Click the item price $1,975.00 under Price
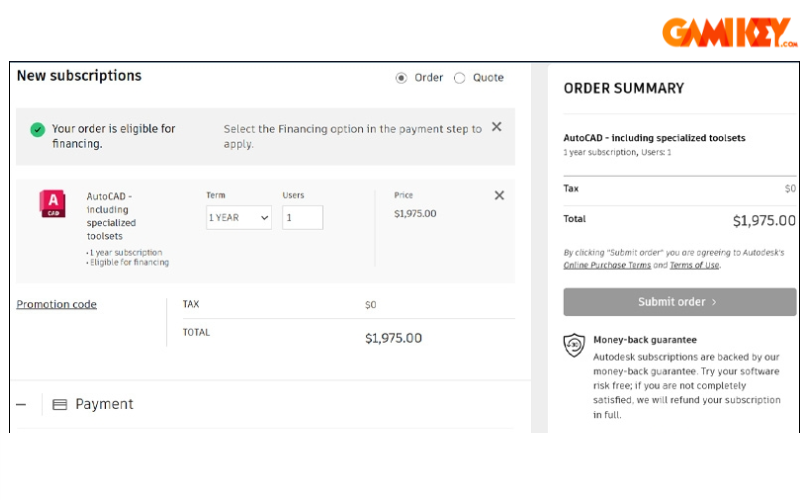This screenshot has width=800, height=500. point(415,214)
